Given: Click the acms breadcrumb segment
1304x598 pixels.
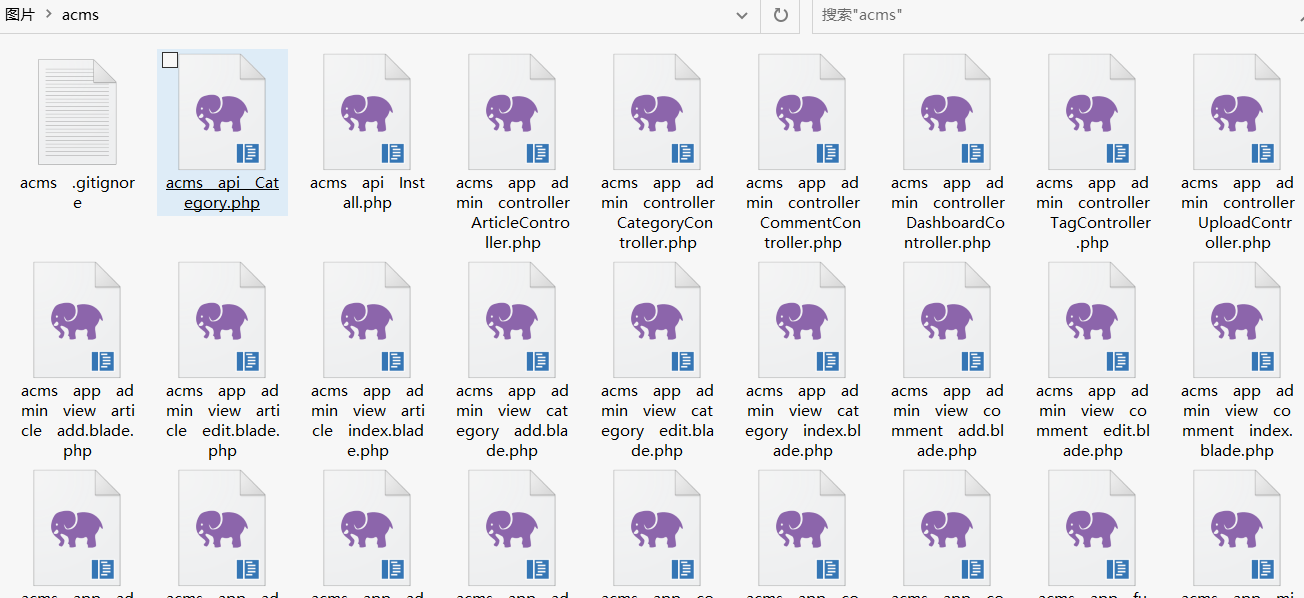Looking at the screenshot, I should tap(80, 15).
